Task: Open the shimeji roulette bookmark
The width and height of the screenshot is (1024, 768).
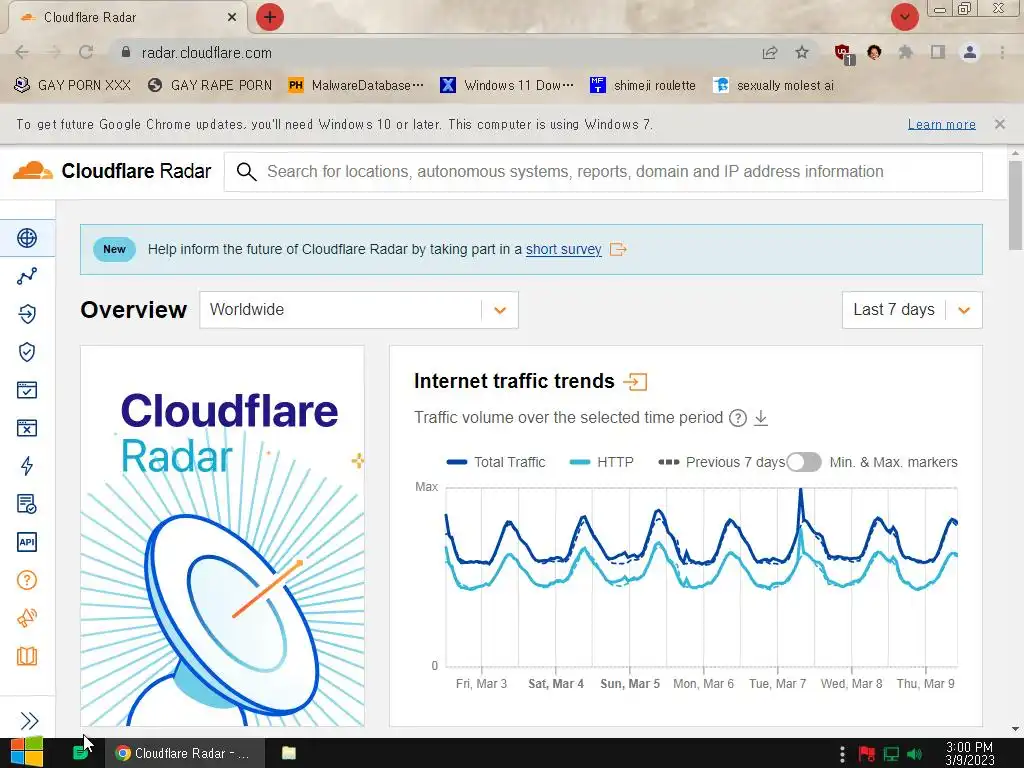Action: 643,86
